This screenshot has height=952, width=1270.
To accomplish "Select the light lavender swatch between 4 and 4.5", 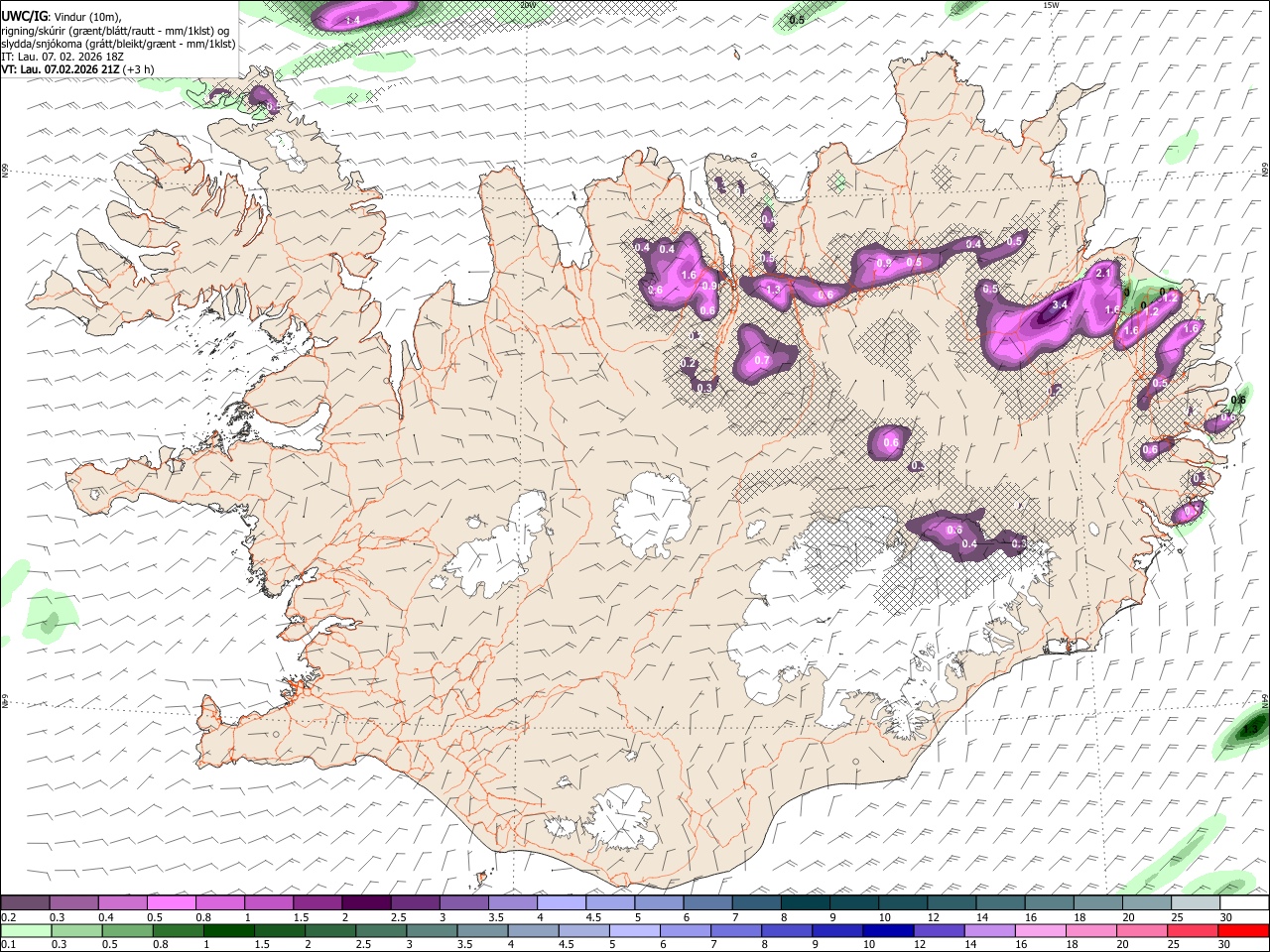I will [562, 902].
